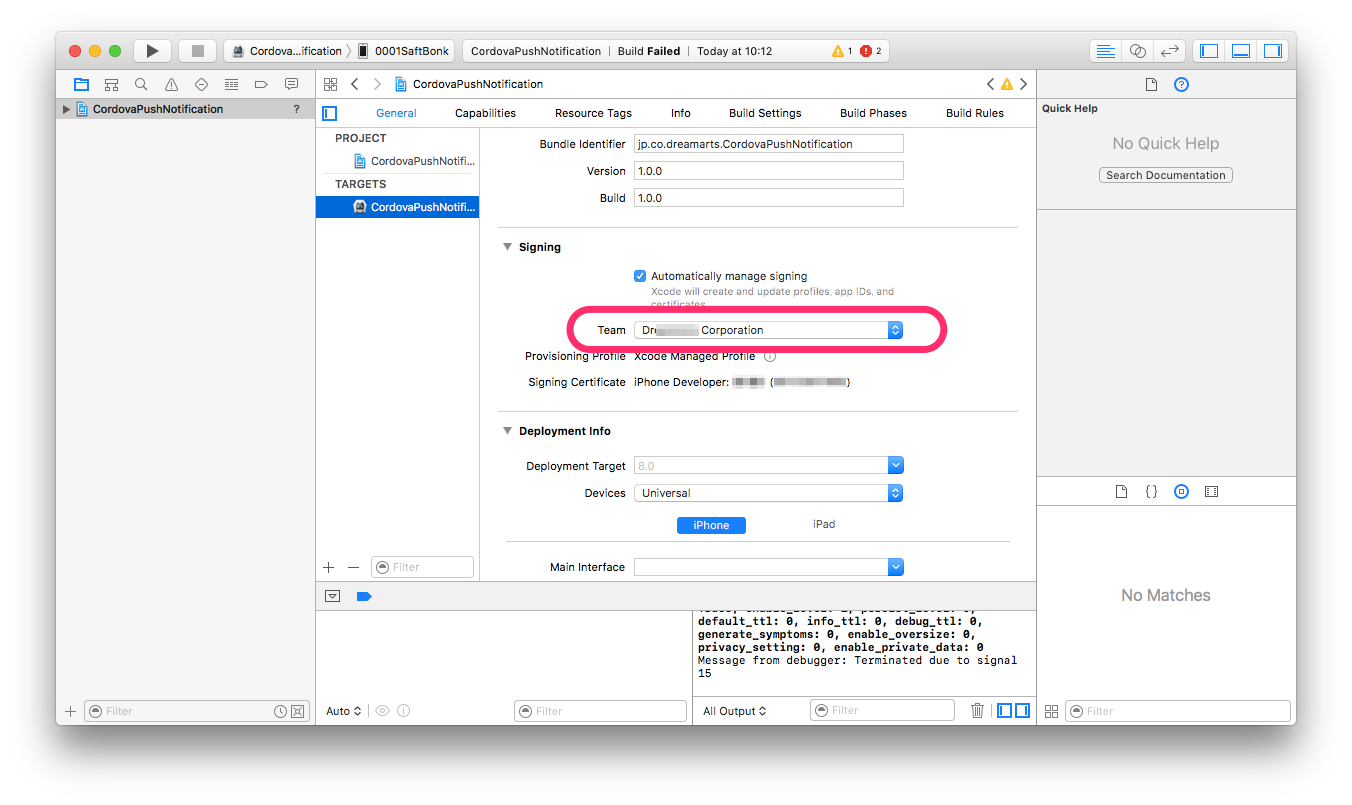1352x805 pixels.
Task: Open the Issue navigator warning icon
Action: tap(171, 84)
